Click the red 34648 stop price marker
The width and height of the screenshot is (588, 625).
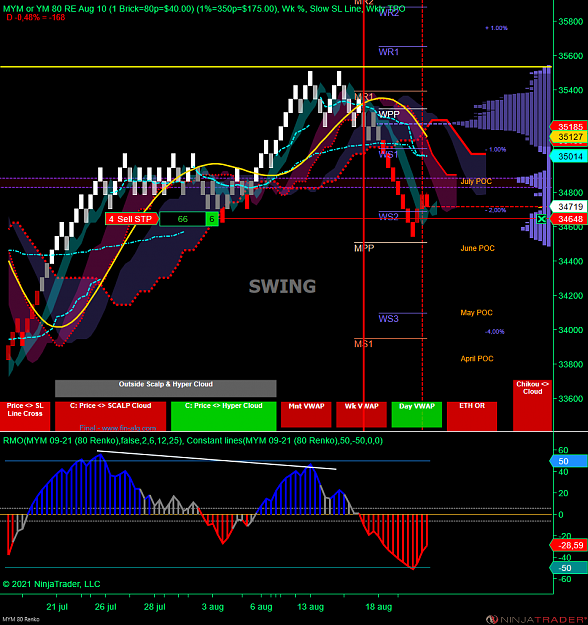coord(569,219)
